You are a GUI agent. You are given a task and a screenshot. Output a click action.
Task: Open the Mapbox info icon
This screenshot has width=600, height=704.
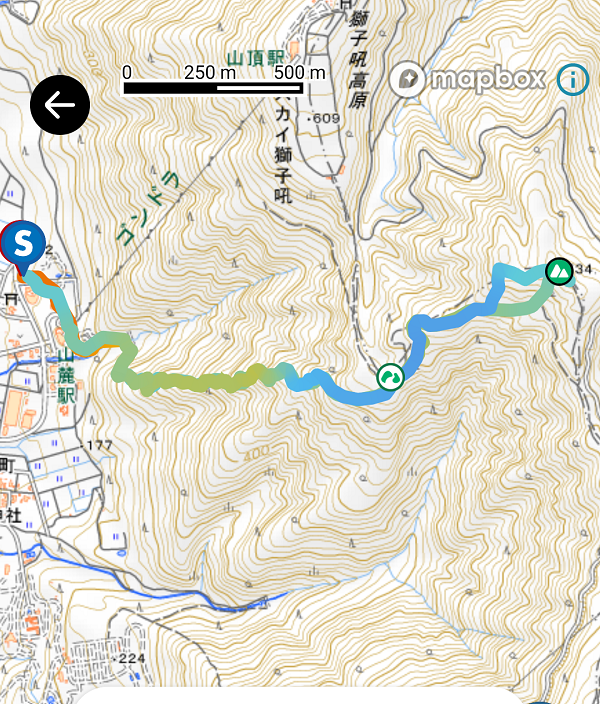pos(573,79)
